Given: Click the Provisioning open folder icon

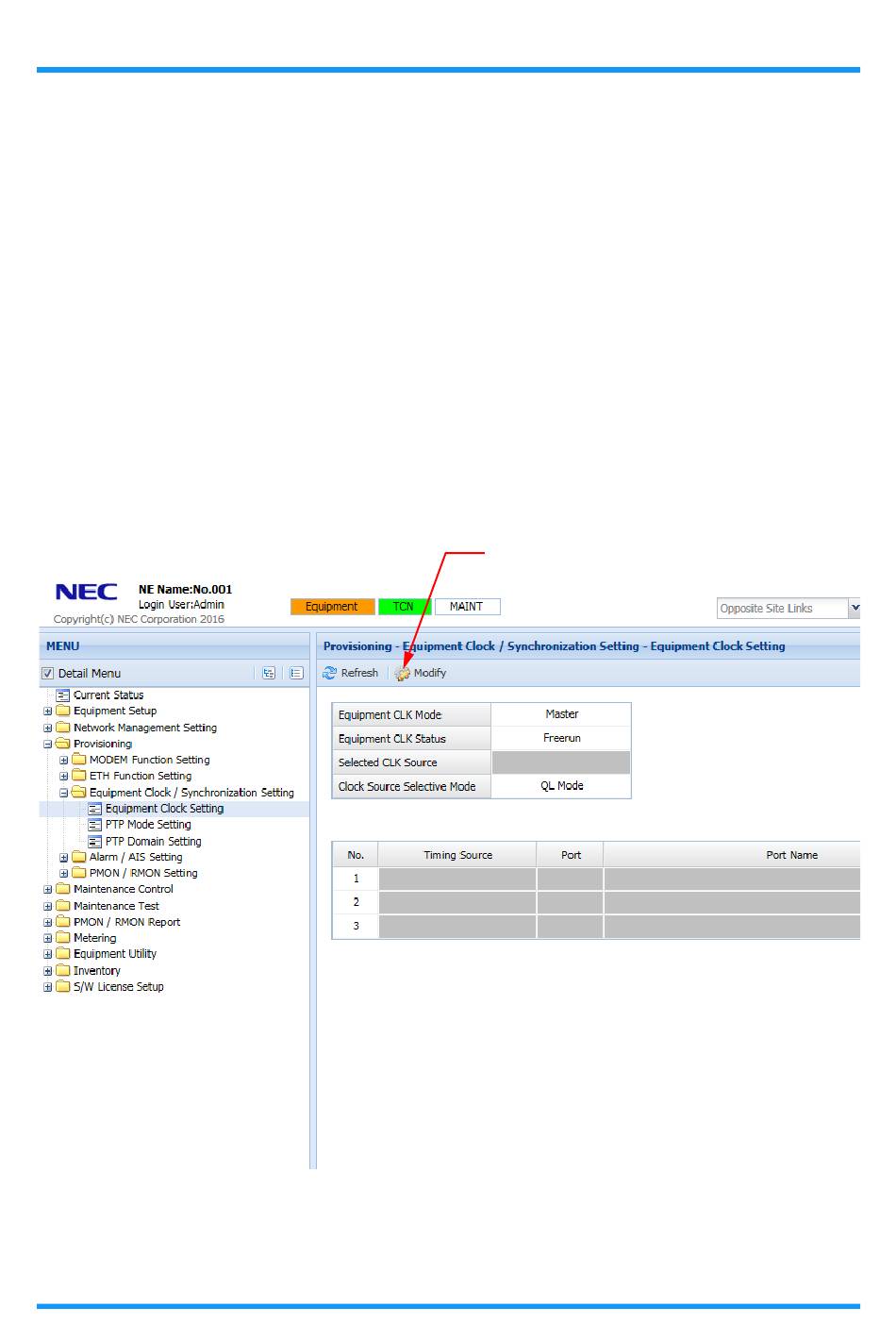Looking at the screenshot, I should coord(63,744).
